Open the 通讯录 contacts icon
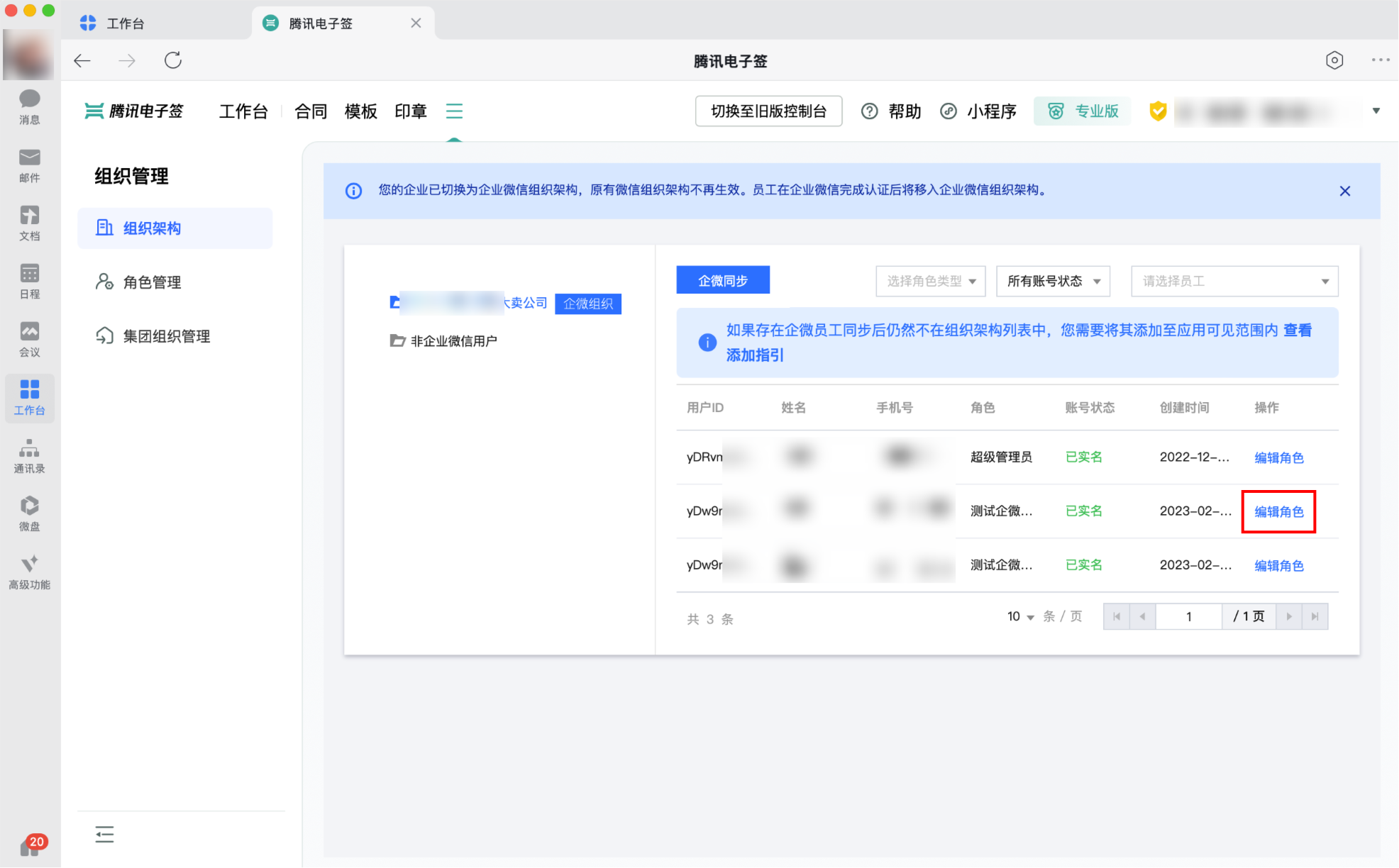This screenshot has height=868, width=1399. pos(29,455)
